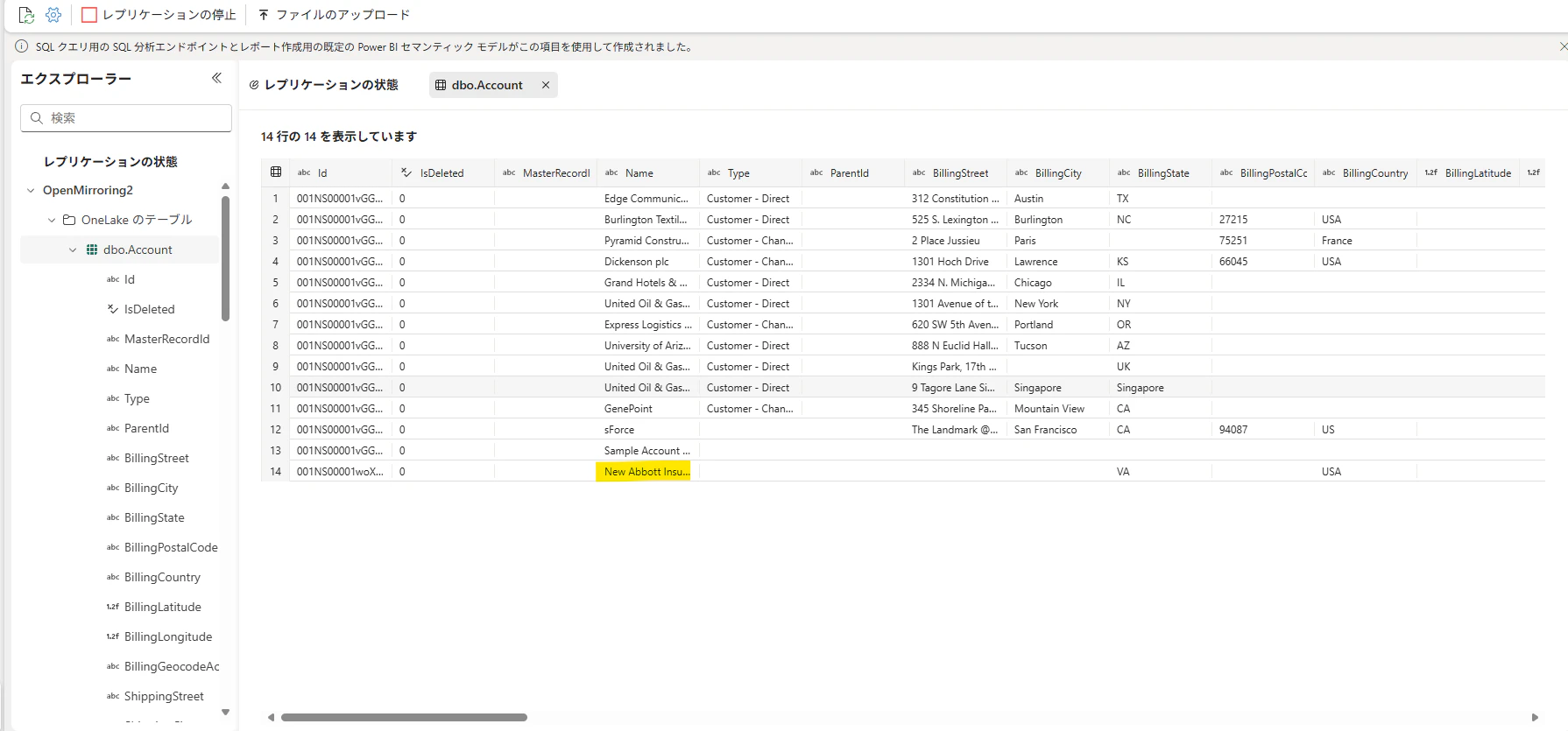This screenshot has width=1568, height=731.
Task: Collapse the OneLake のテーブル folder
Action: click(52, 220)
